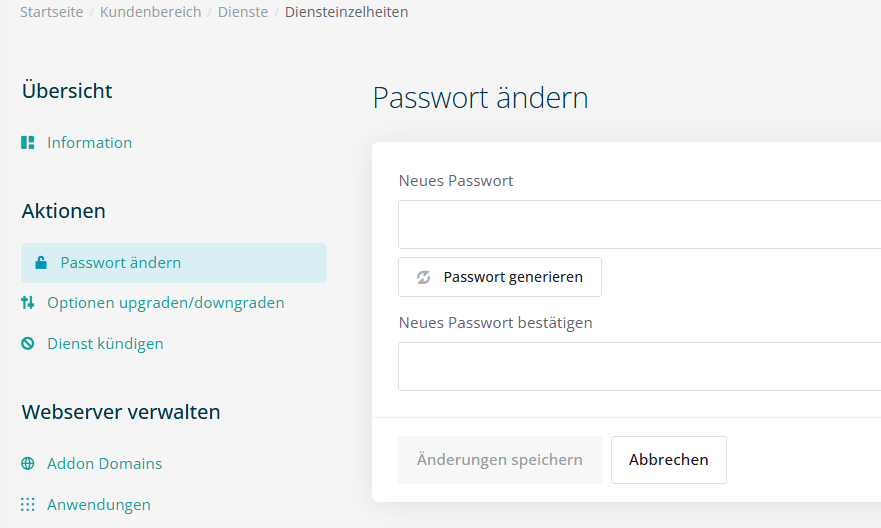The height and width of the screenshot is (528, 881).
Task: Focus the Neues Passwort input field
Action: click(x=638, y=224)
